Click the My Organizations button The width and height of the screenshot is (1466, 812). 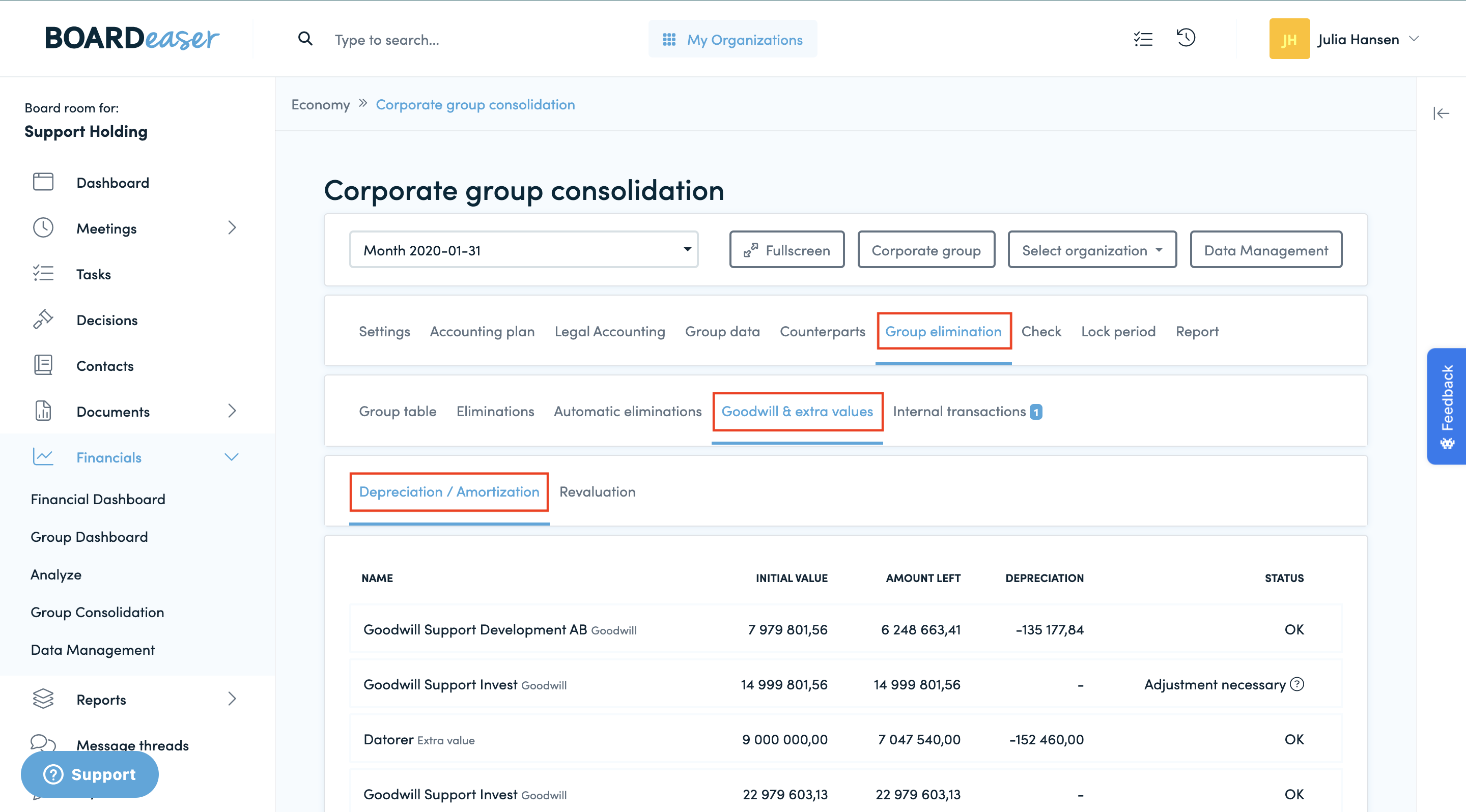coord(732,39)
